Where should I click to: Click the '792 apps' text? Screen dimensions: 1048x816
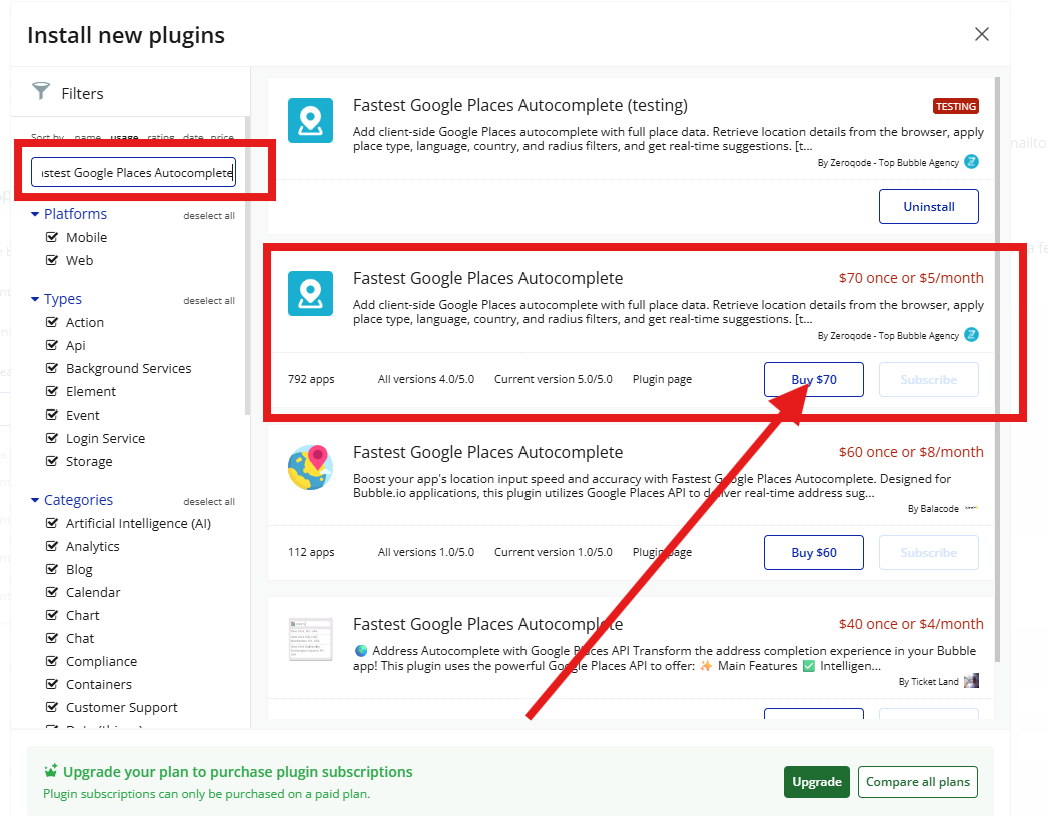pyautogui.click(x=311, y=379)
